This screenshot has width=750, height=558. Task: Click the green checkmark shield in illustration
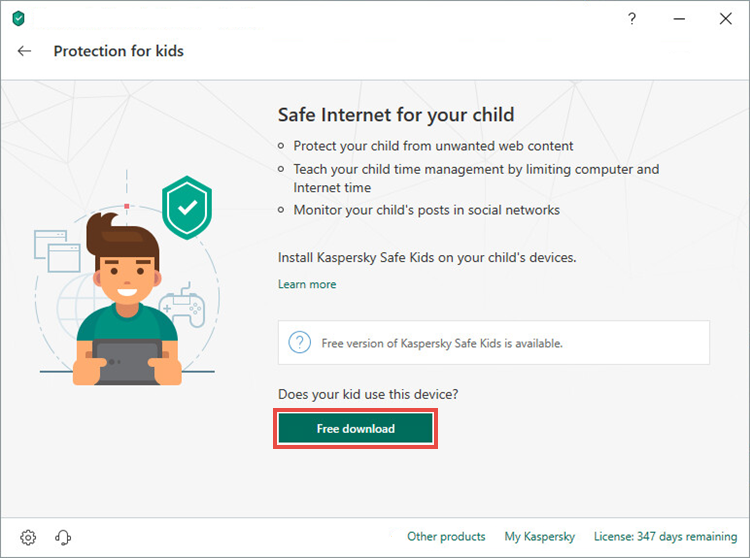(x=187, y=207)
